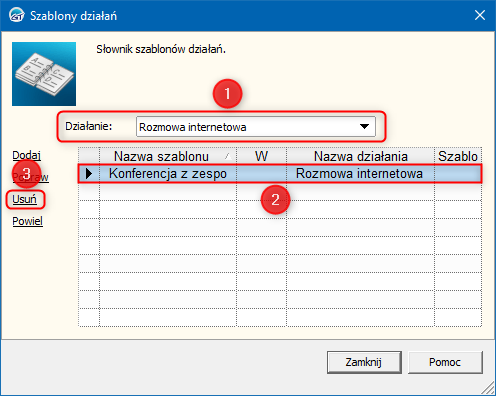Click the row selector arrow of Konferencja row

(x=89, y=173)
